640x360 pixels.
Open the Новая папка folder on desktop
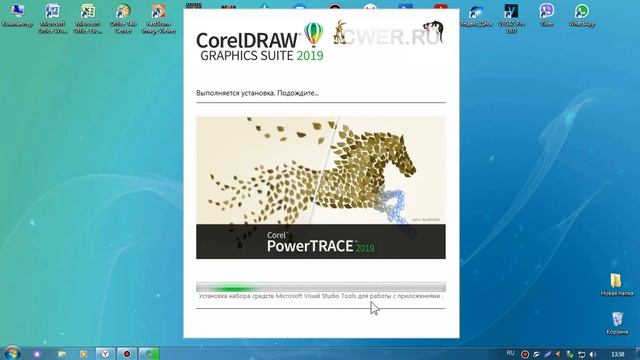pyautogui.click(x=616, y=284)
